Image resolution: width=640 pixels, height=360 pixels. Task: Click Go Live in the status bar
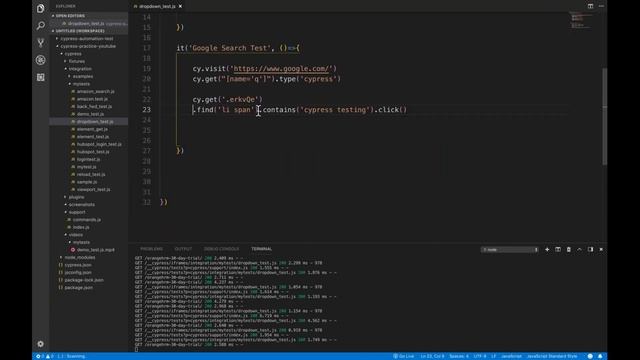pyautogui.click(x=403, y=356)
